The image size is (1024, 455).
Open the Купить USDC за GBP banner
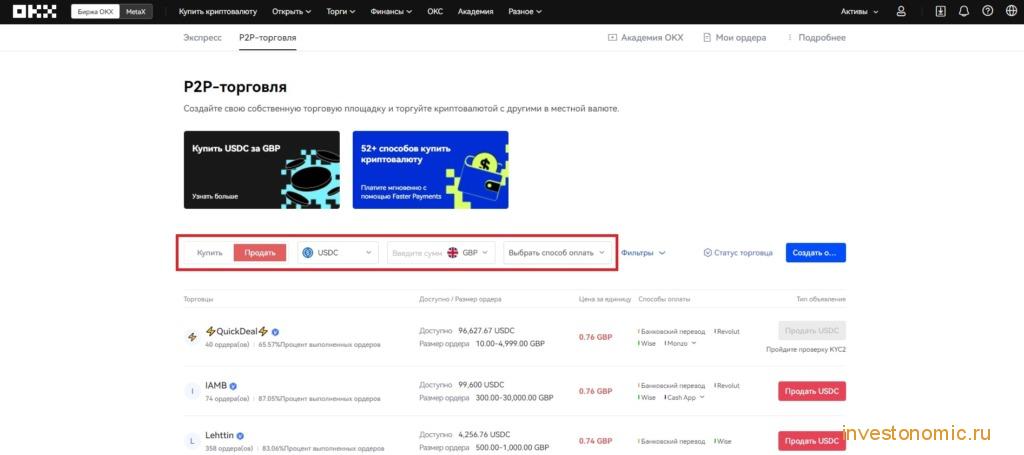coord(262,170)
